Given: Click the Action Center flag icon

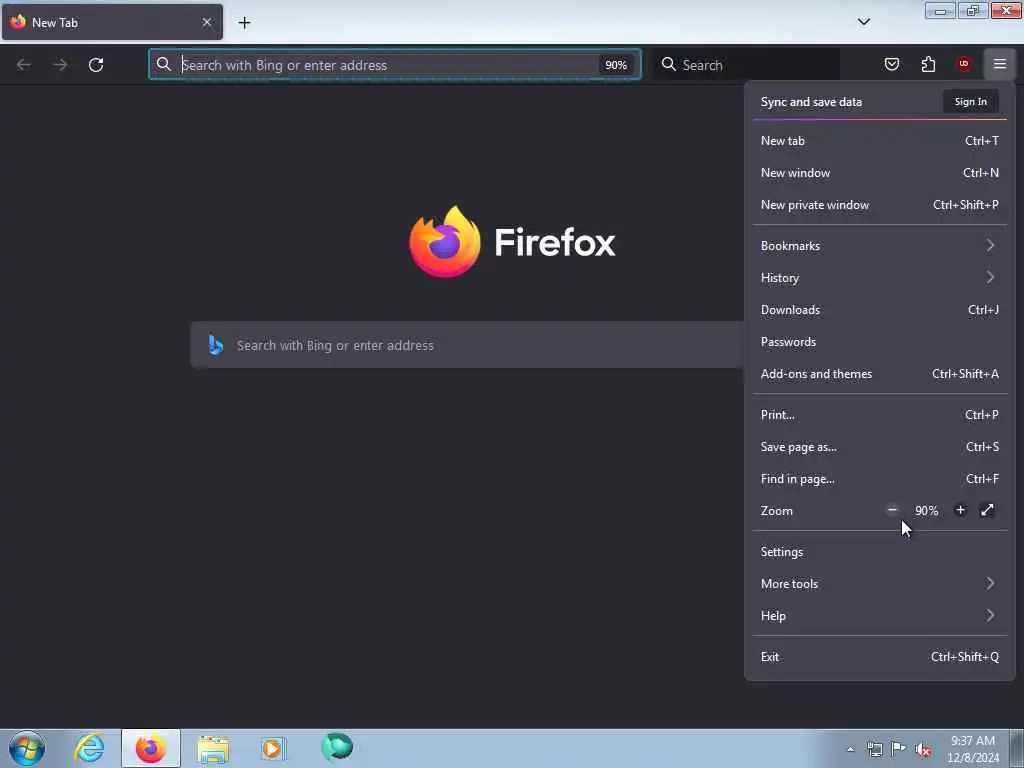Looking at the screenshot, I should [899, 749].
